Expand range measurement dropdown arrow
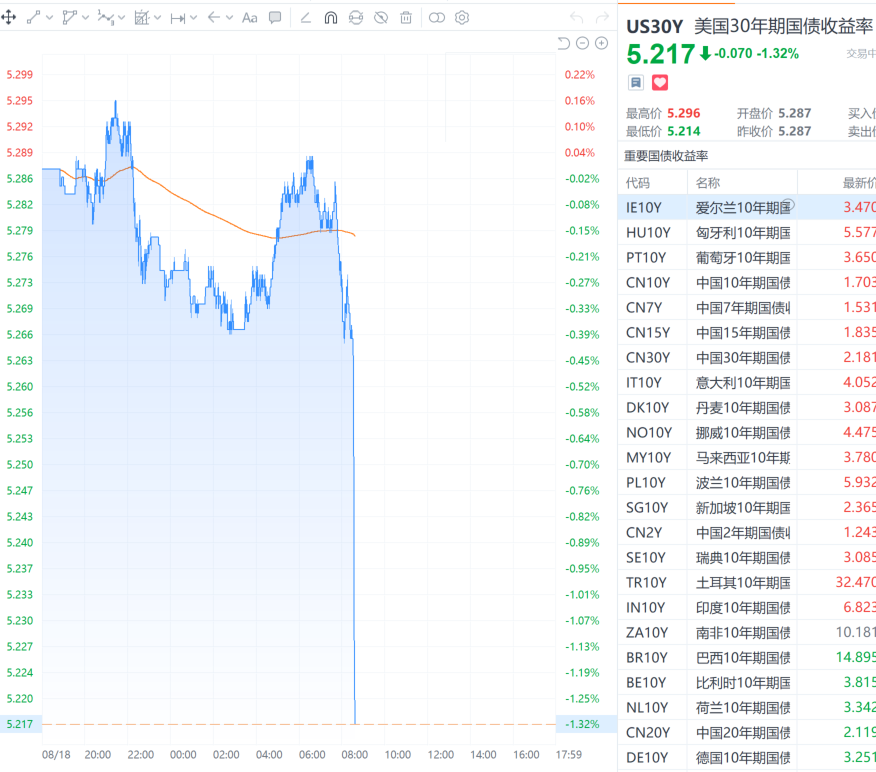876x772 pixels. click(x=193, y=18)
